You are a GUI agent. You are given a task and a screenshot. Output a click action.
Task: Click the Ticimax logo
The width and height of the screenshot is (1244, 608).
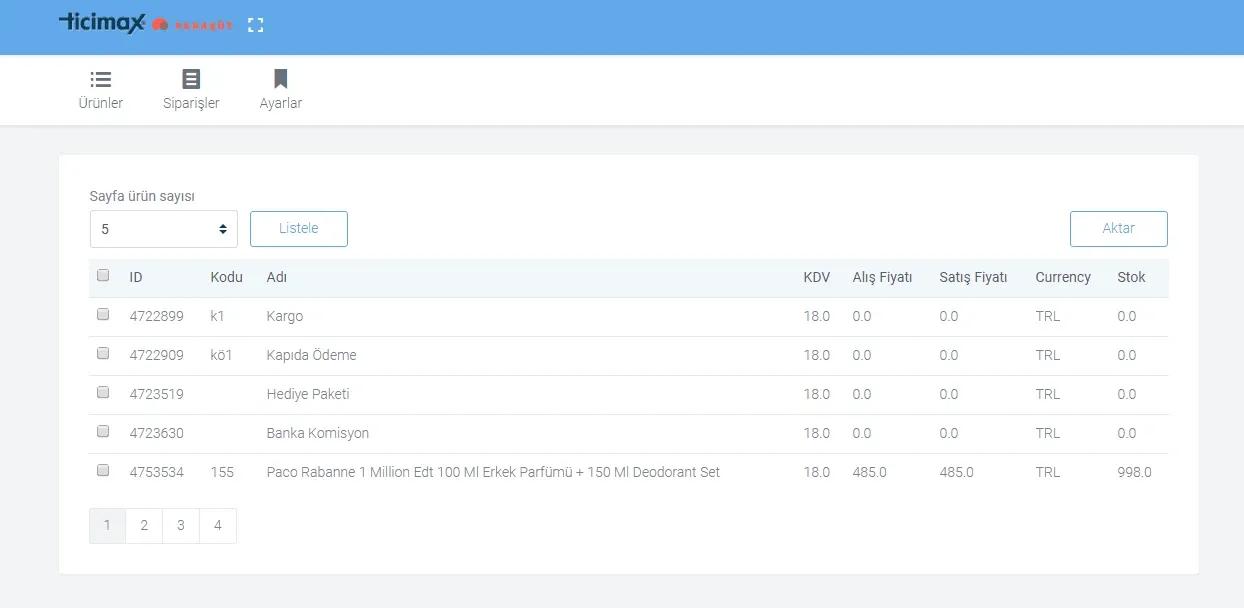click(x=102, y=23)
